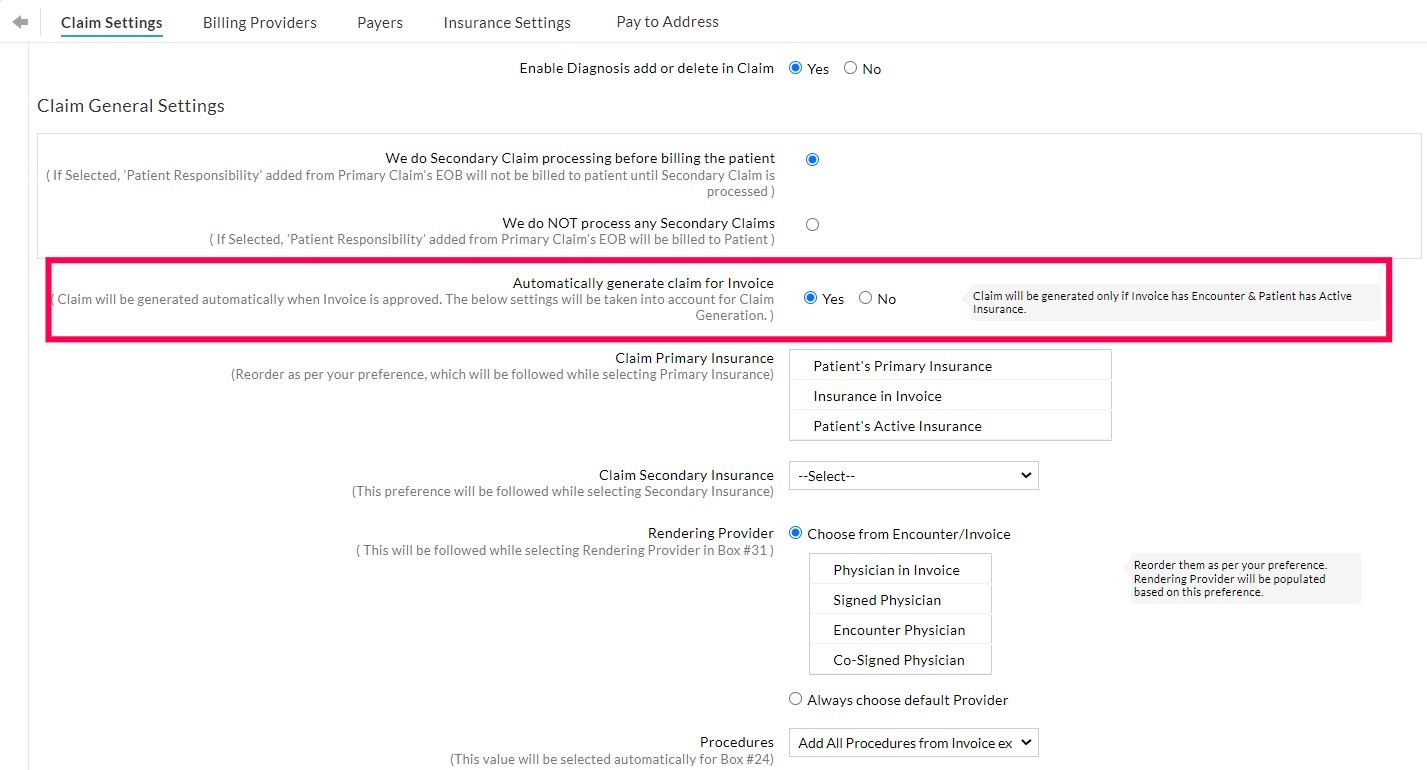This screenshot has width=1427, height=770.
Task: Open the Pay to Address tab
Action: point(666,21)
